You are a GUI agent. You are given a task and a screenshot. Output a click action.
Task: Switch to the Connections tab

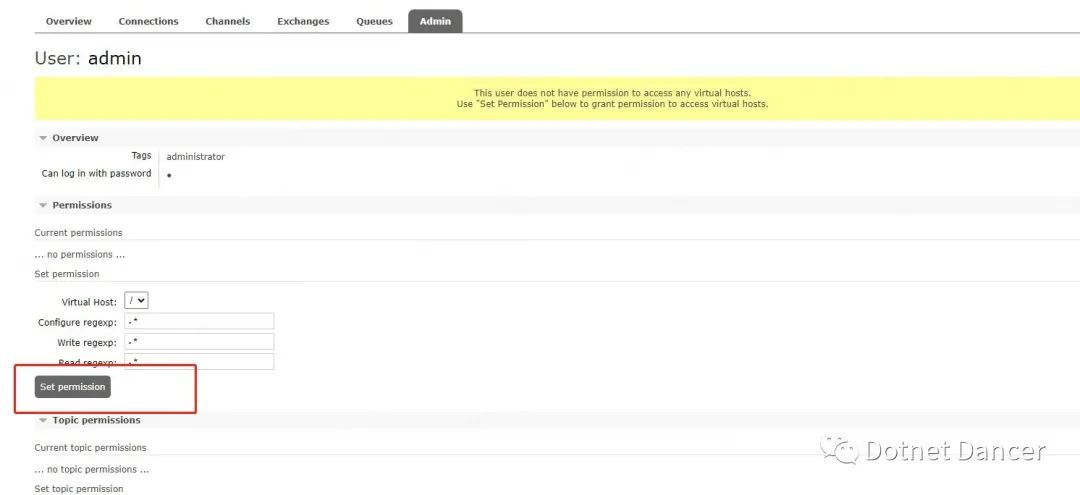(x=148, y=21)
